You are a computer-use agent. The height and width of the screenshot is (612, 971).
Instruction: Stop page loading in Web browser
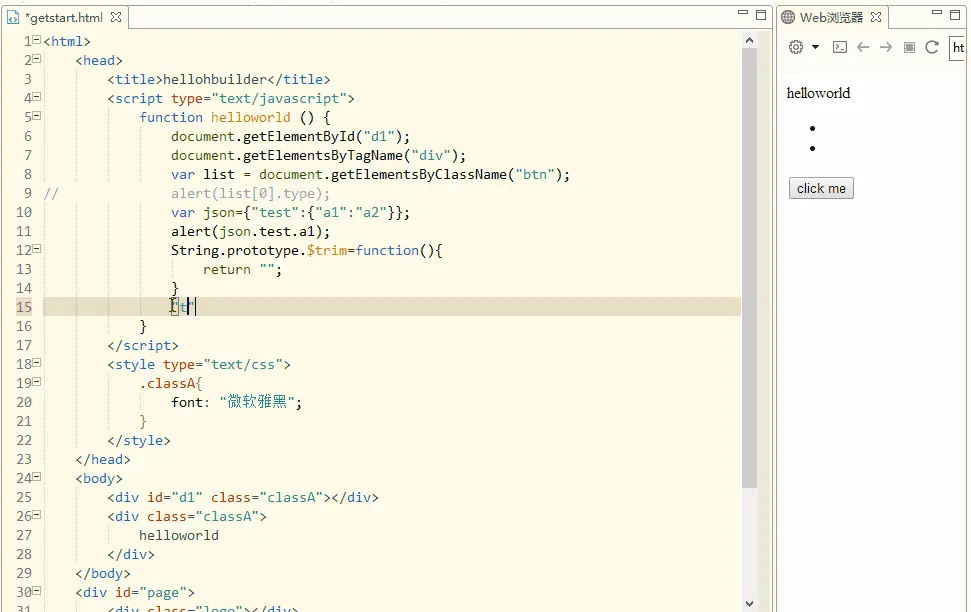click(909, 47)
